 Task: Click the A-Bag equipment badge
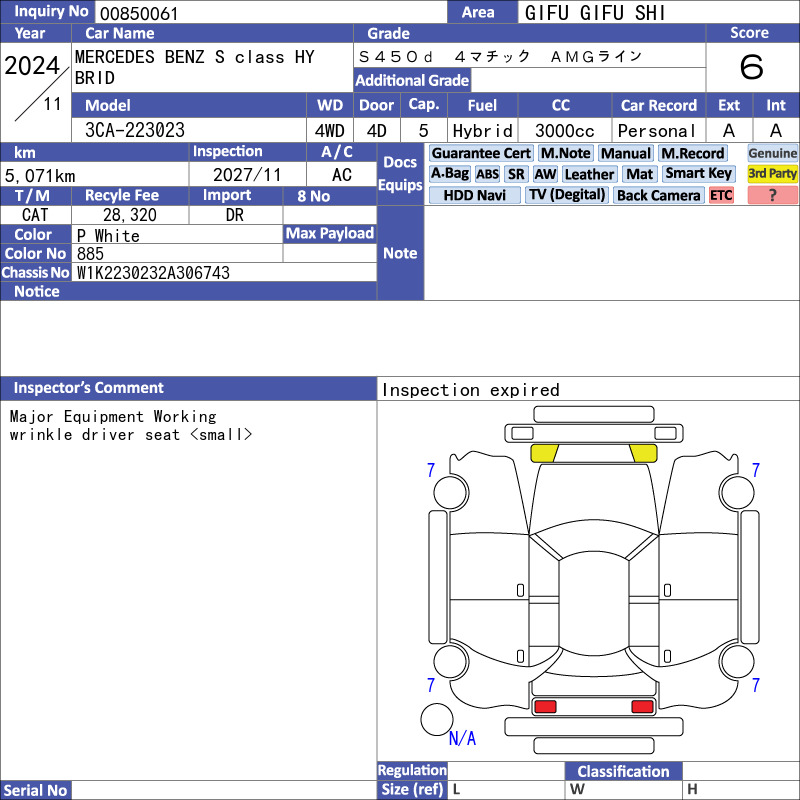(449, 174)
